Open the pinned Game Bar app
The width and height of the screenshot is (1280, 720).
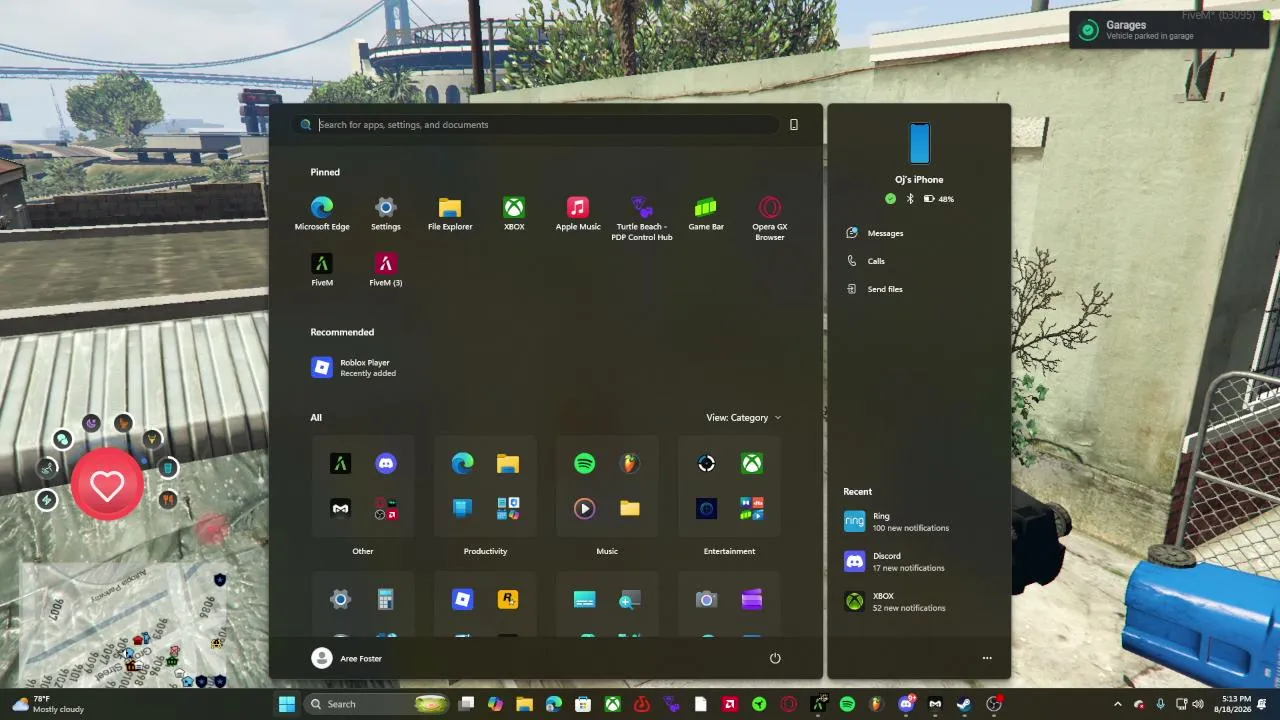tap(706, 213)
